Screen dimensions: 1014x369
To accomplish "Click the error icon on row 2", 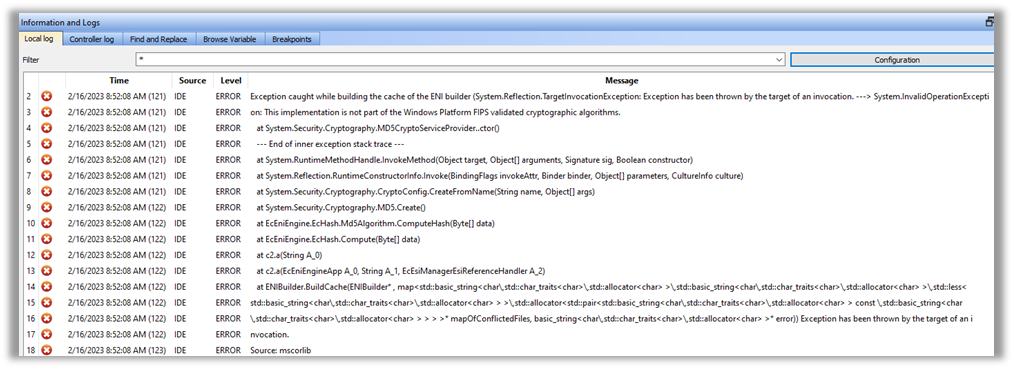I will pos(47,96).
